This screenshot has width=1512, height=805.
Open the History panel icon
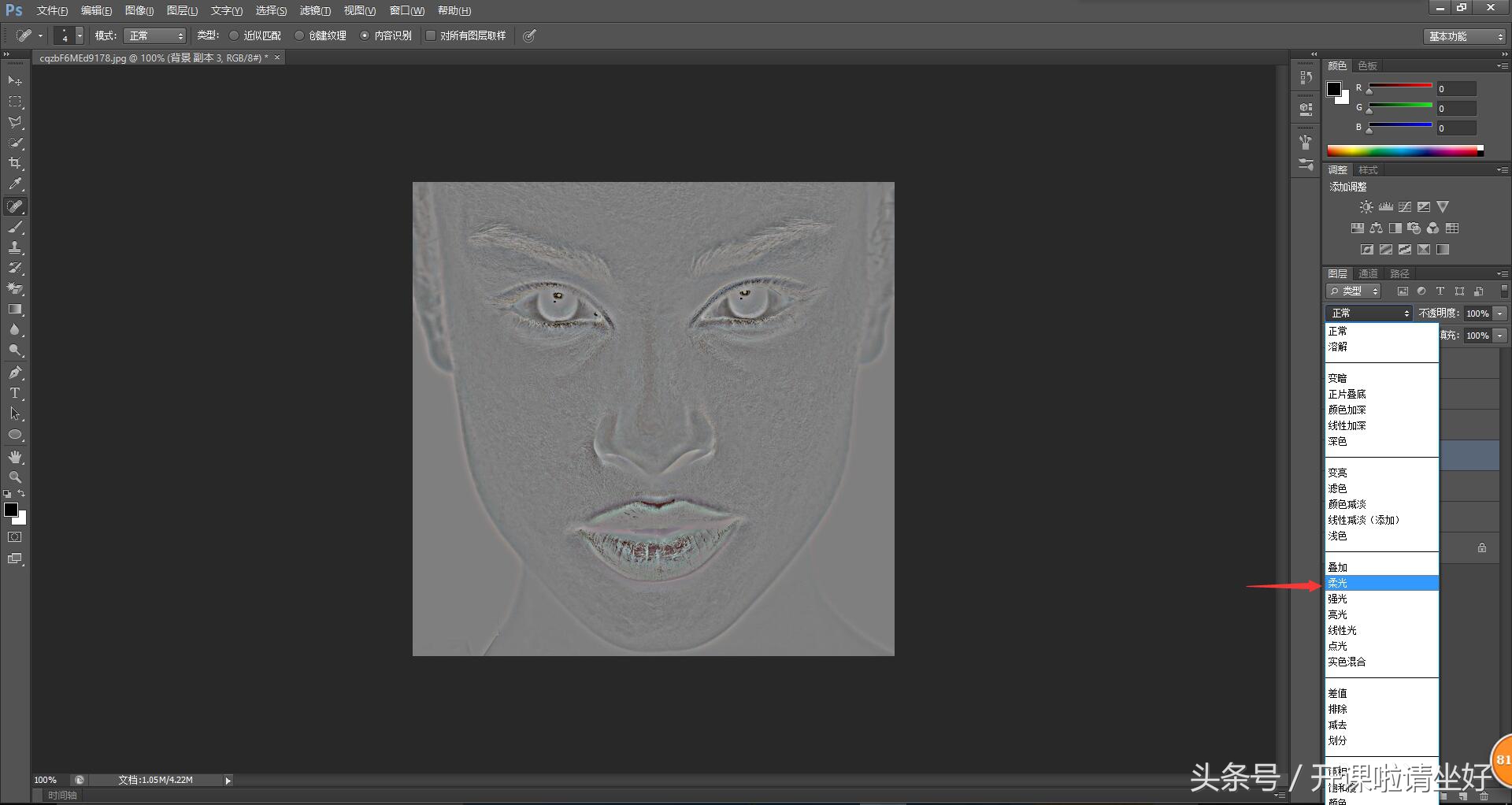point(1306,77)
